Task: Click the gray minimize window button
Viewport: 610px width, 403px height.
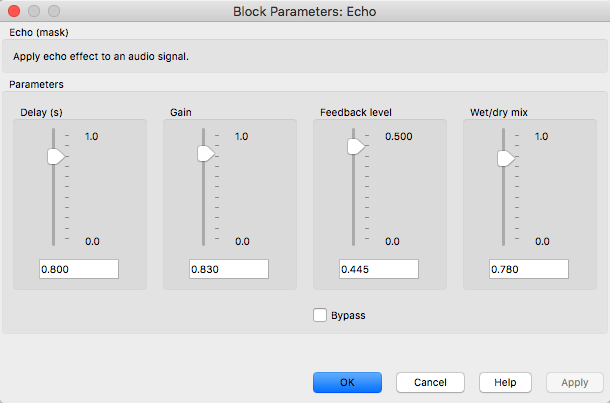Action: [x=34, y=12]
